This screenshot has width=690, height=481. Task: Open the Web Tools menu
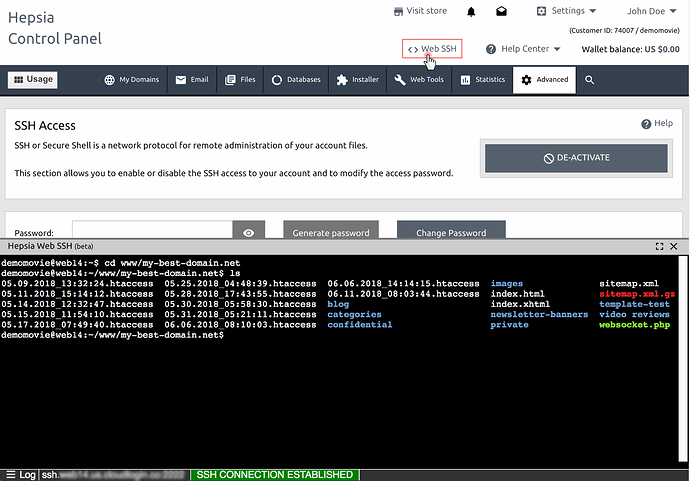click(423, 80)
